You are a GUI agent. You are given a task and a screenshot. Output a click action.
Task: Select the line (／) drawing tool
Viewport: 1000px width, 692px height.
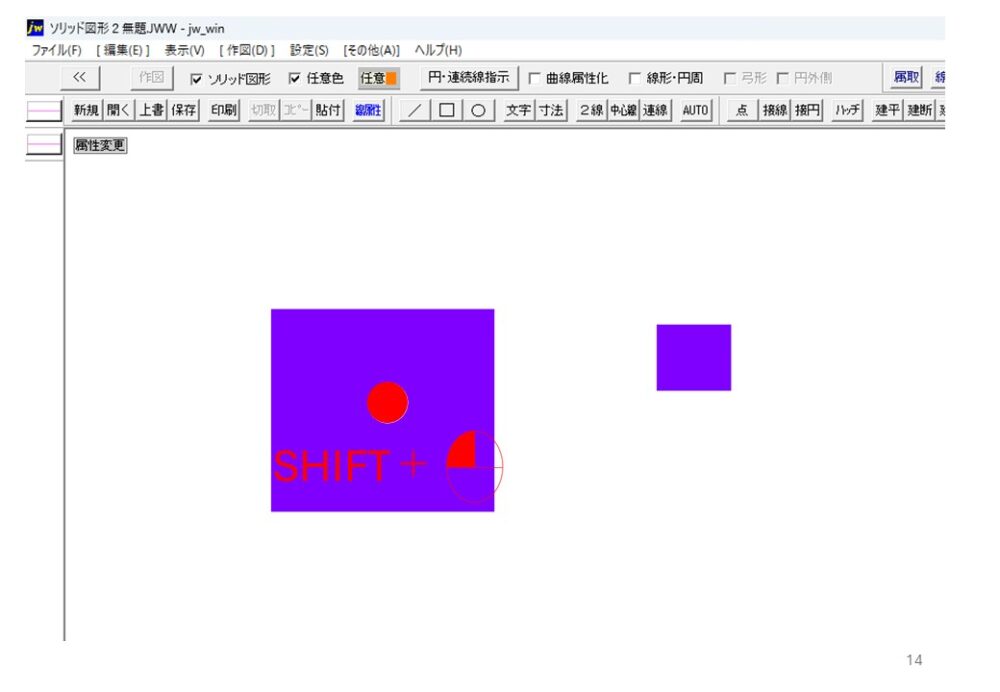coord(414,111)
